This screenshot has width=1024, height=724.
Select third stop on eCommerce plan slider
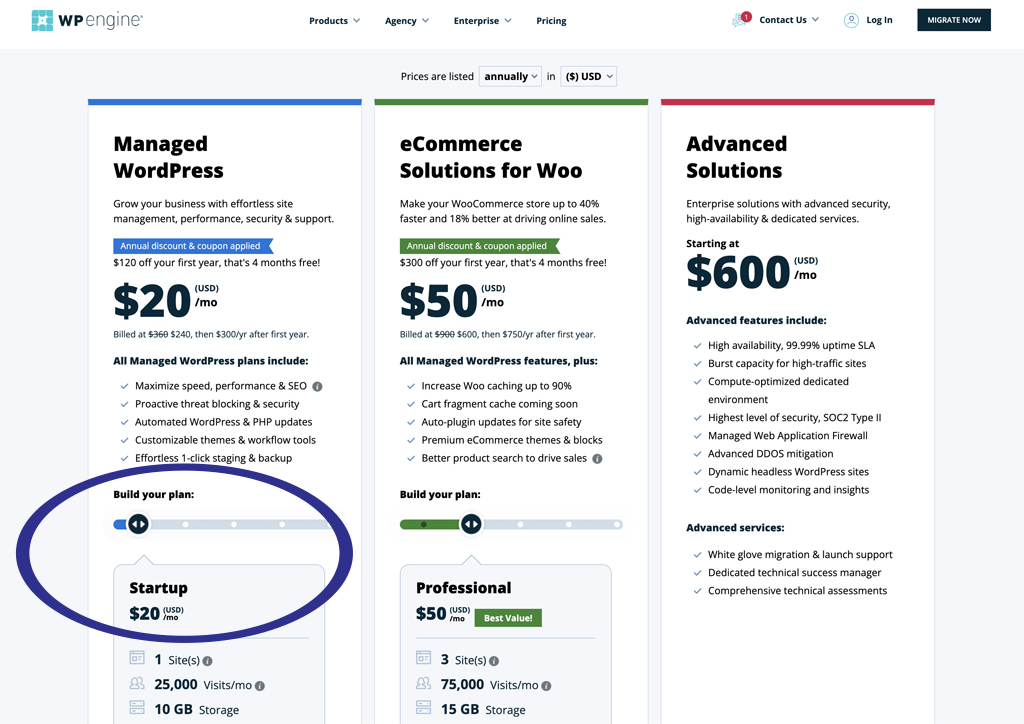(x=520, y=524)
